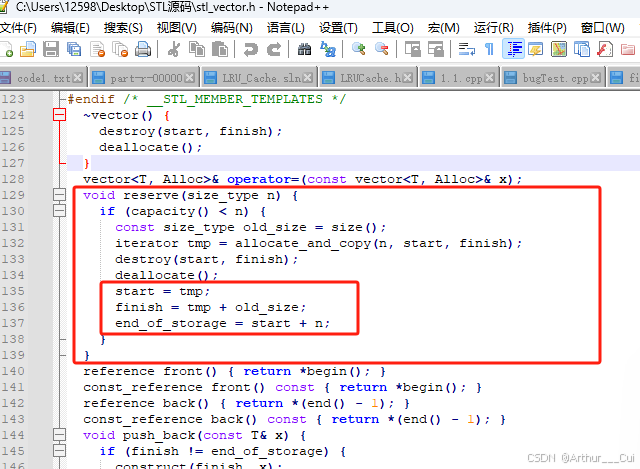The width and height of the screenshot is (640, 469).
Task: Click the Save All icon
Action: click(x=74, y=49)
